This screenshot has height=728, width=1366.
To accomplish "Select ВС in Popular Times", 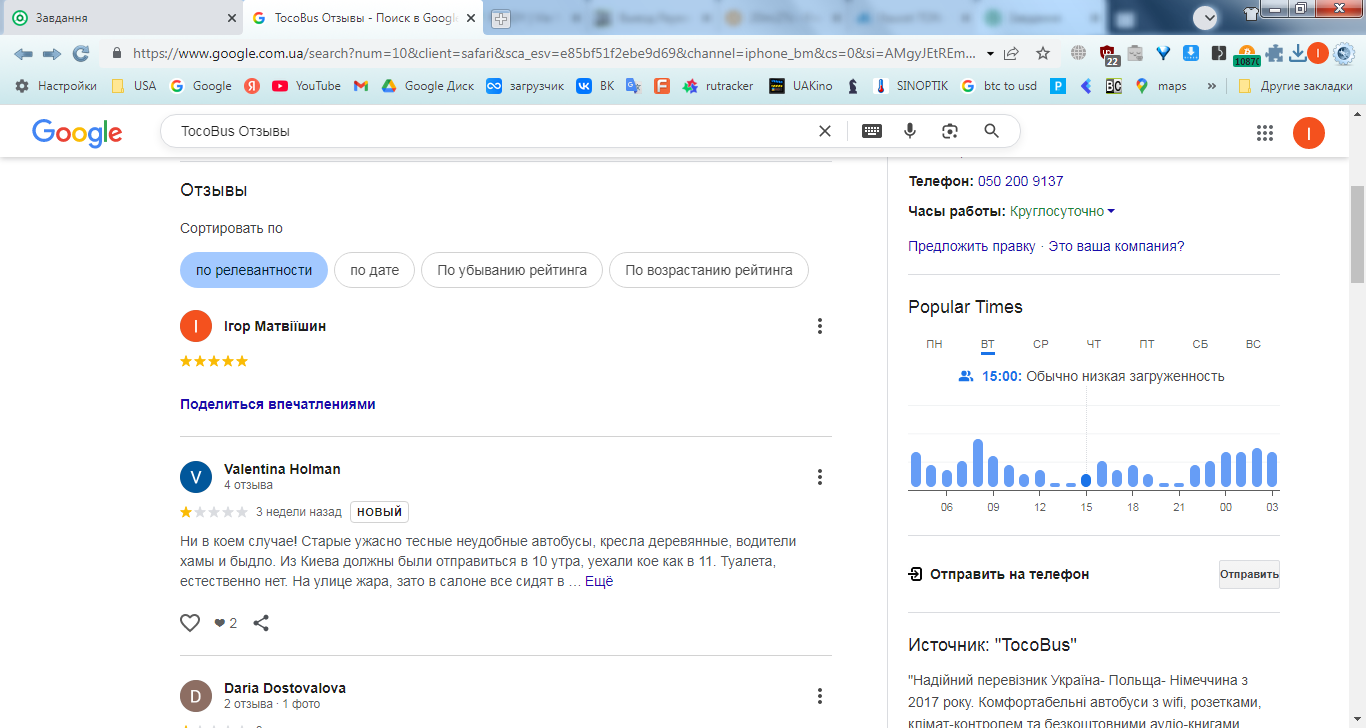I will [x=1253, y=344].
